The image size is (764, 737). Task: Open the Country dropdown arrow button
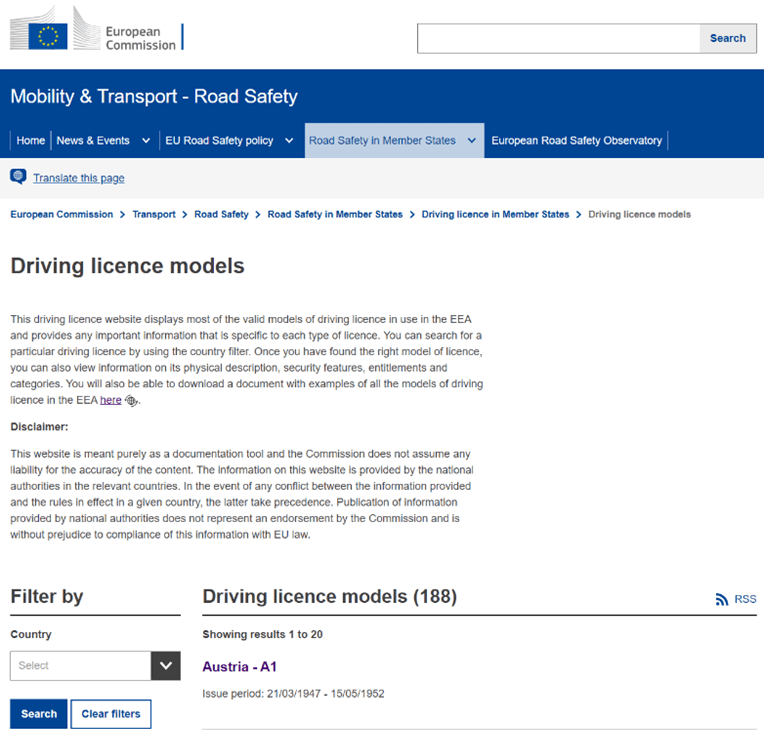[166, 665]
